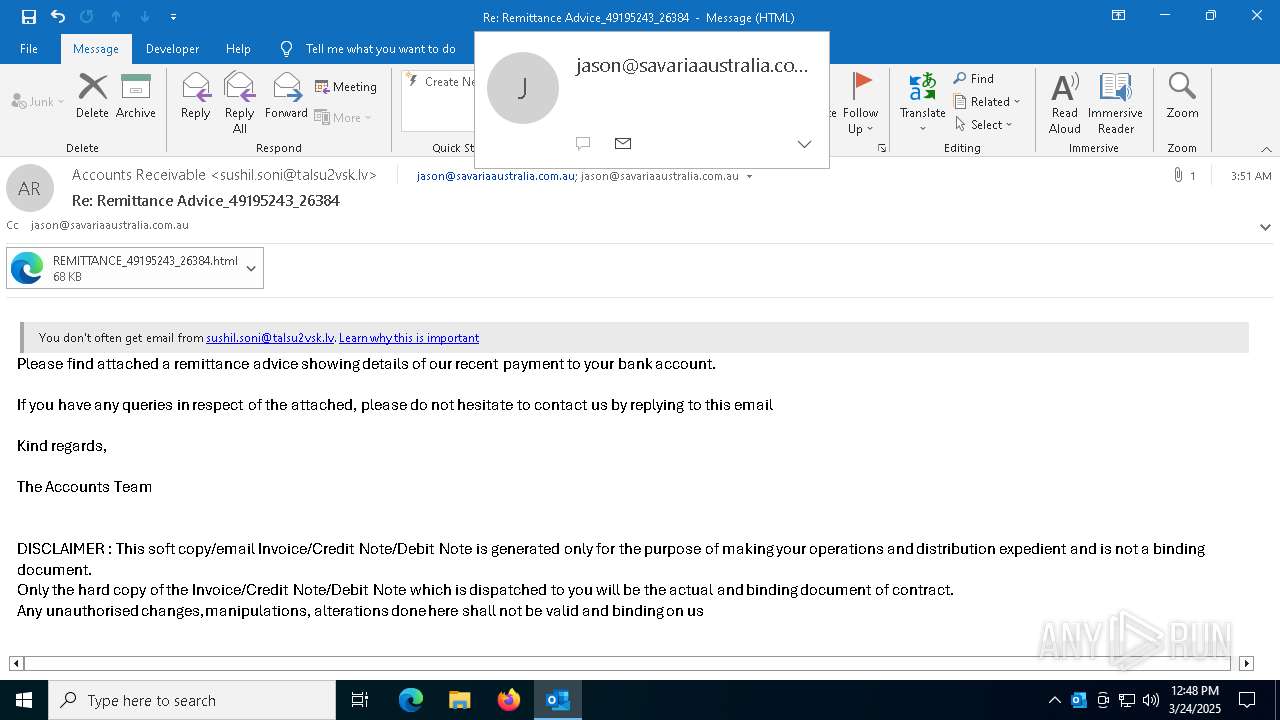Screen dimensions: 1280x720
Task: Open the Junk dropdown
Action: point(38,101)
